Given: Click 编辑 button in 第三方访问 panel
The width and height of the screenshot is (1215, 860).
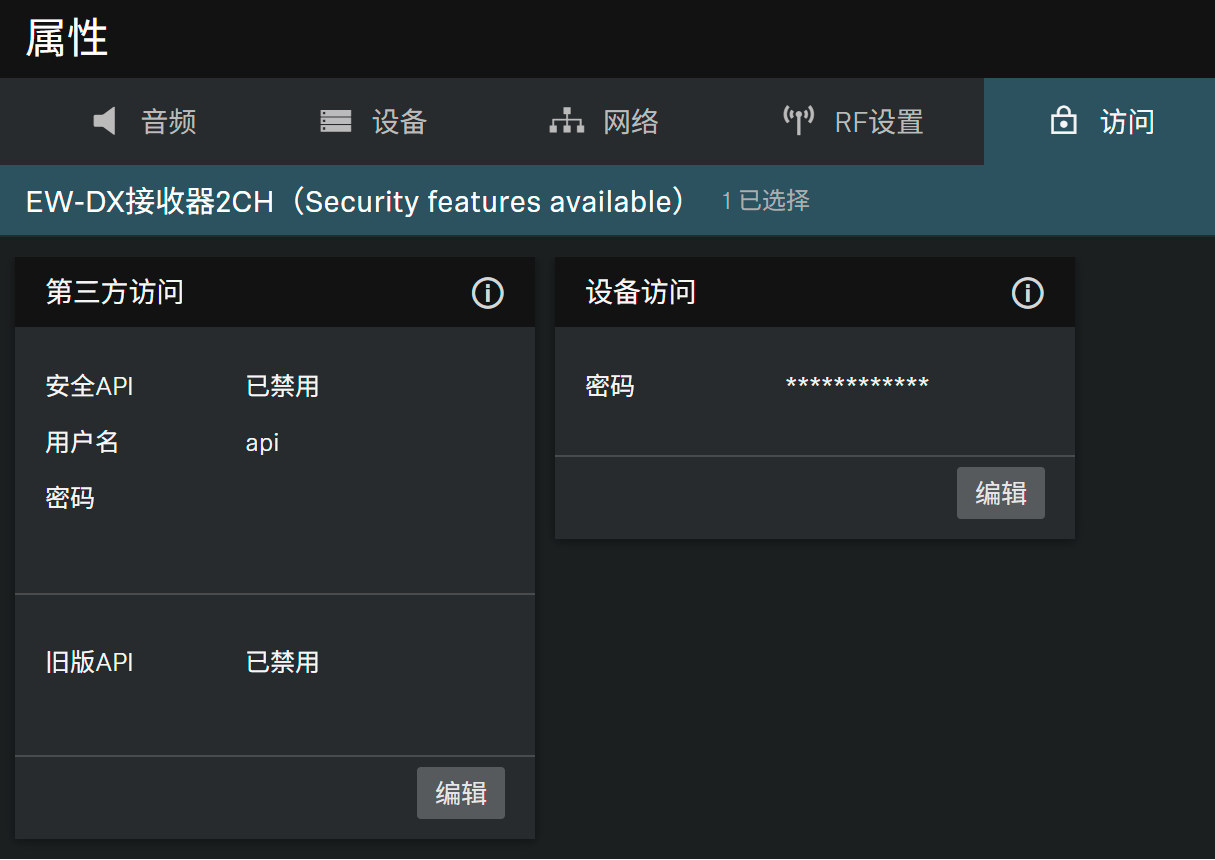Looking at the screenshot, I should (461, 793).
